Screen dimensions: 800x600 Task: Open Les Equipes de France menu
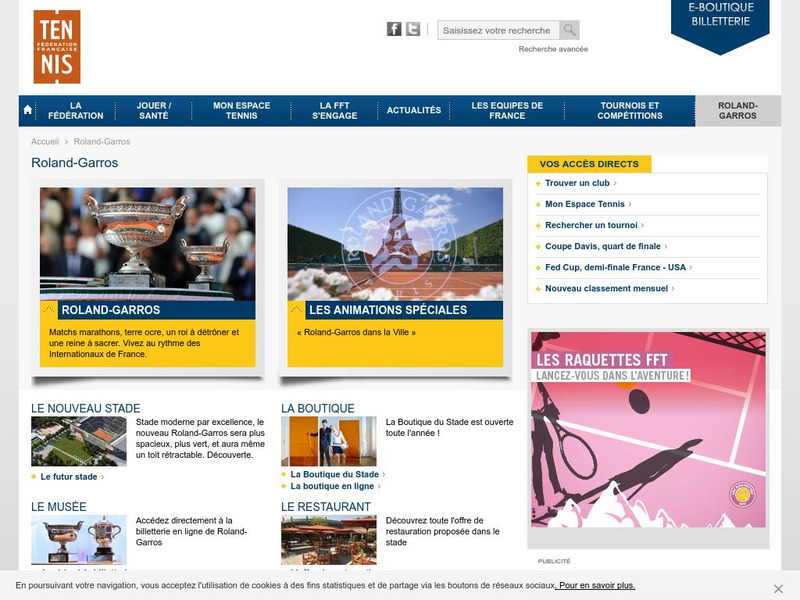(x=507, y=111)
